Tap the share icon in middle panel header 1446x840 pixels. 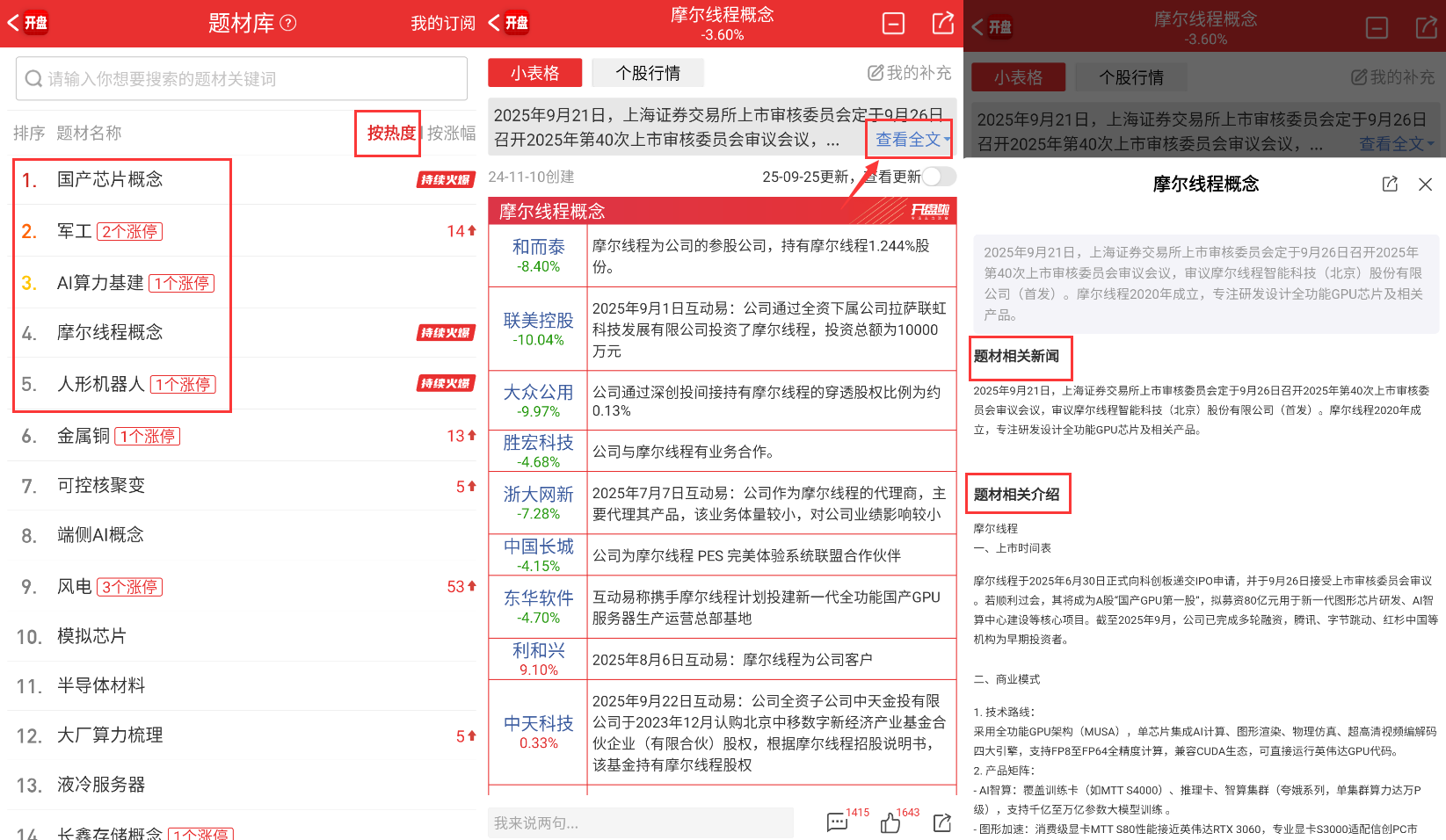tap(942, 24)
